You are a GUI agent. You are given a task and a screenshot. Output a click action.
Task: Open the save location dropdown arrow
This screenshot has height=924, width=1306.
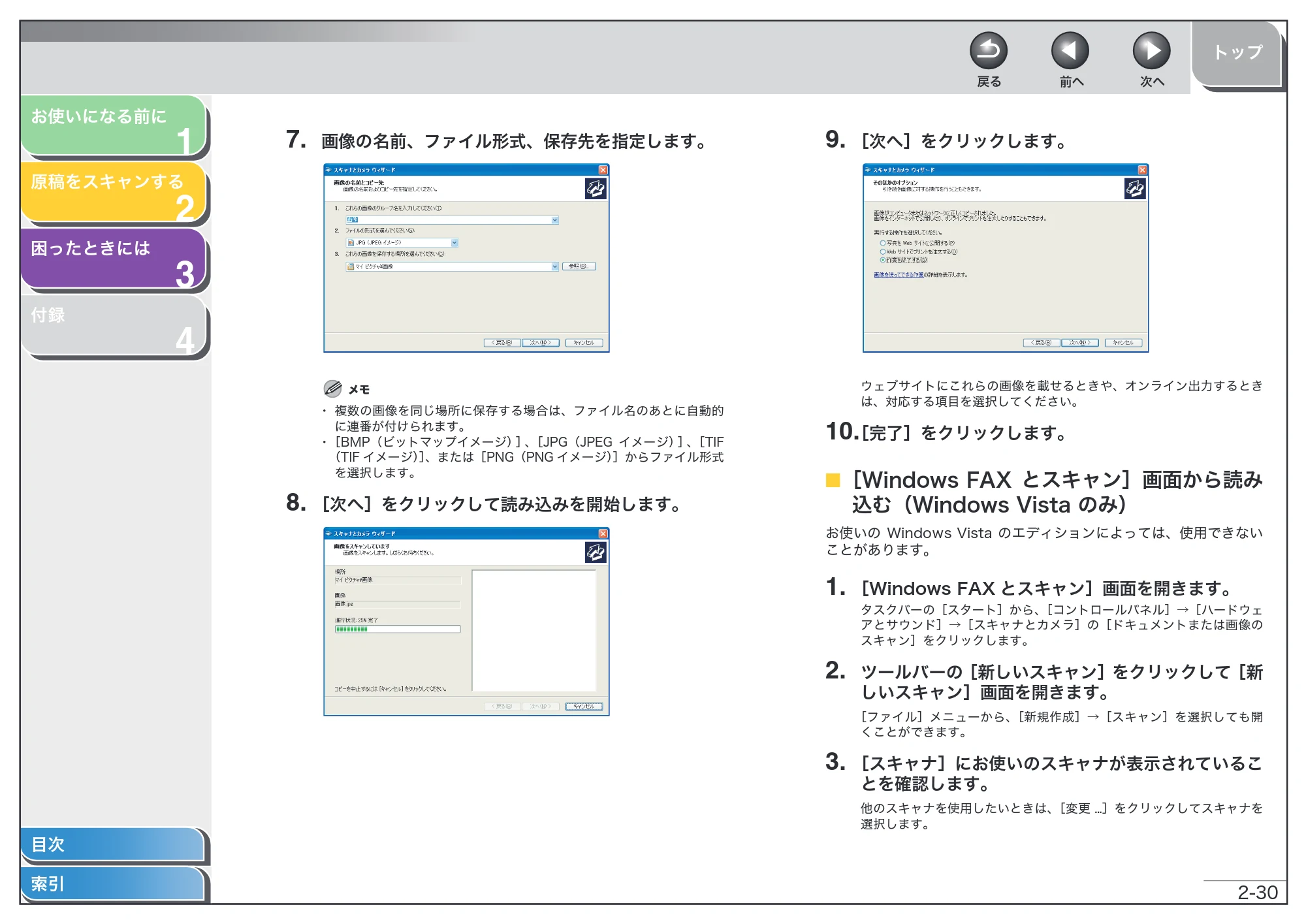coord(555,266)
